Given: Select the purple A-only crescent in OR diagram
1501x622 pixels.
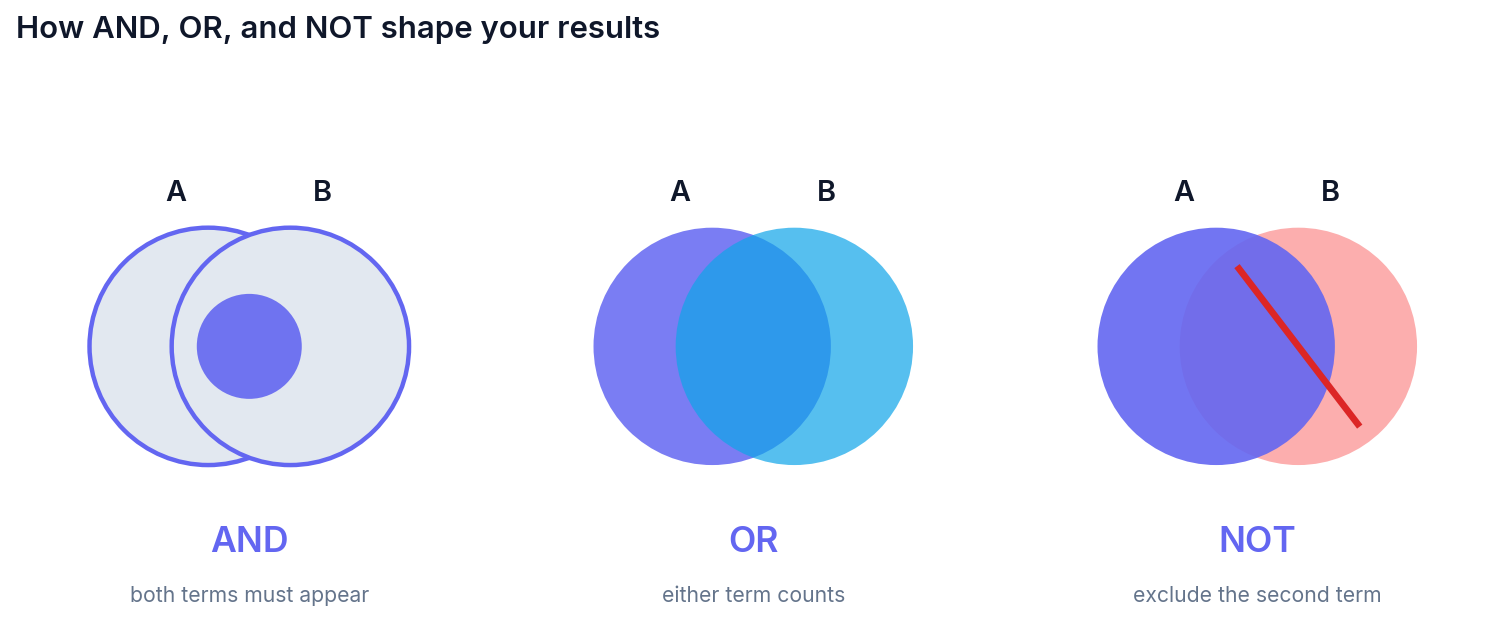Looking at the screenshot, I should tap(634, 346).
